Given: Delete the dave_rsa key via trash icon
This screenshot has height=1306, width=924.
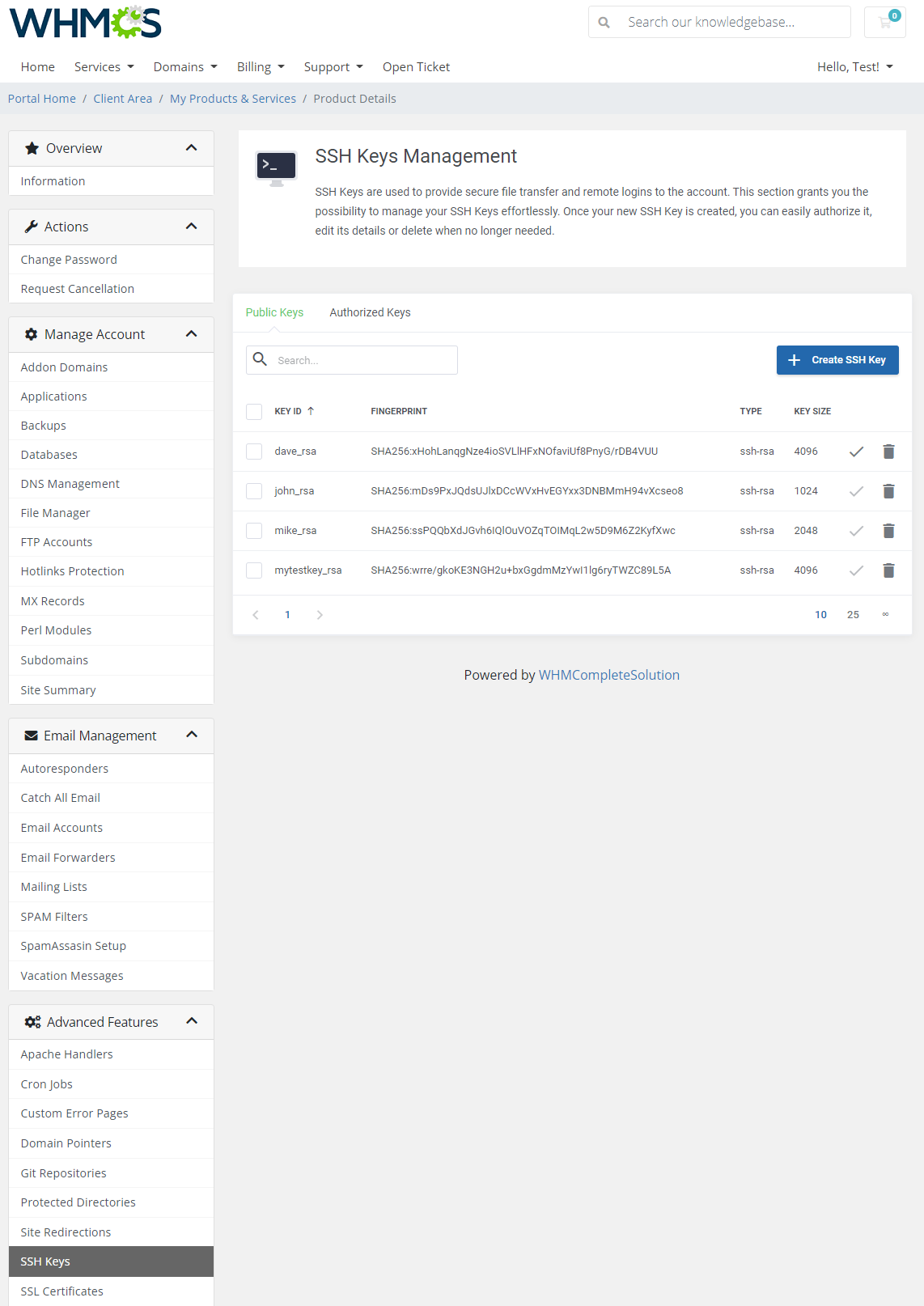Looking at the screenshot, I should point(888,452).
